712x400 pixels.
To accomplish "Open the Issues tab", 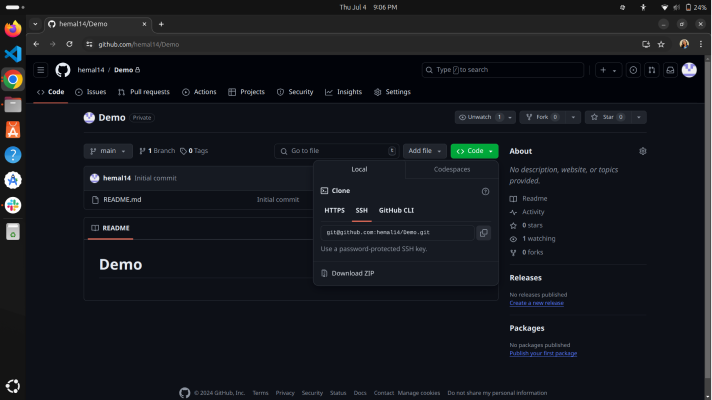I will 91,92.
